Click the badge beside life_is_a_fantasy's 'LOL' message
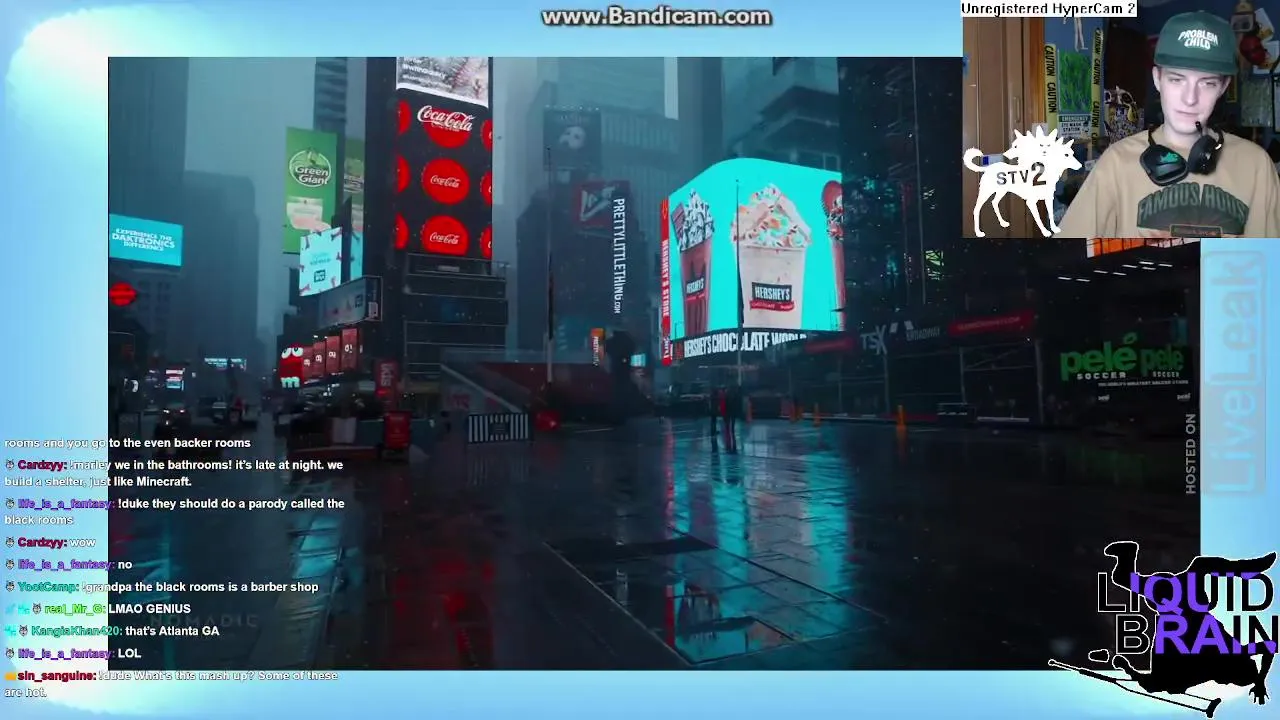This screenshot has height=720, width=1280. [x=10, y=654]
